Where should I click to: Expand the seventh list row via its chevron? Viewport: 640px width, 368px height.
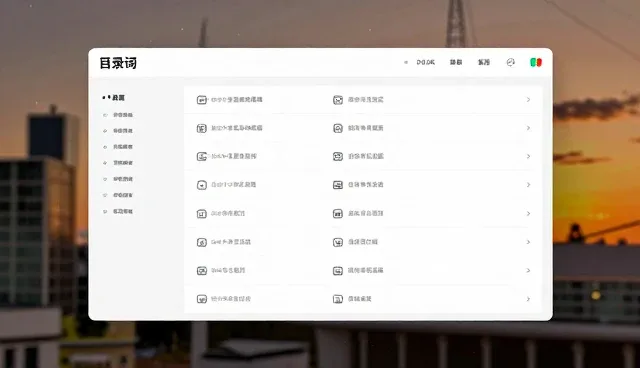[528, 270]
